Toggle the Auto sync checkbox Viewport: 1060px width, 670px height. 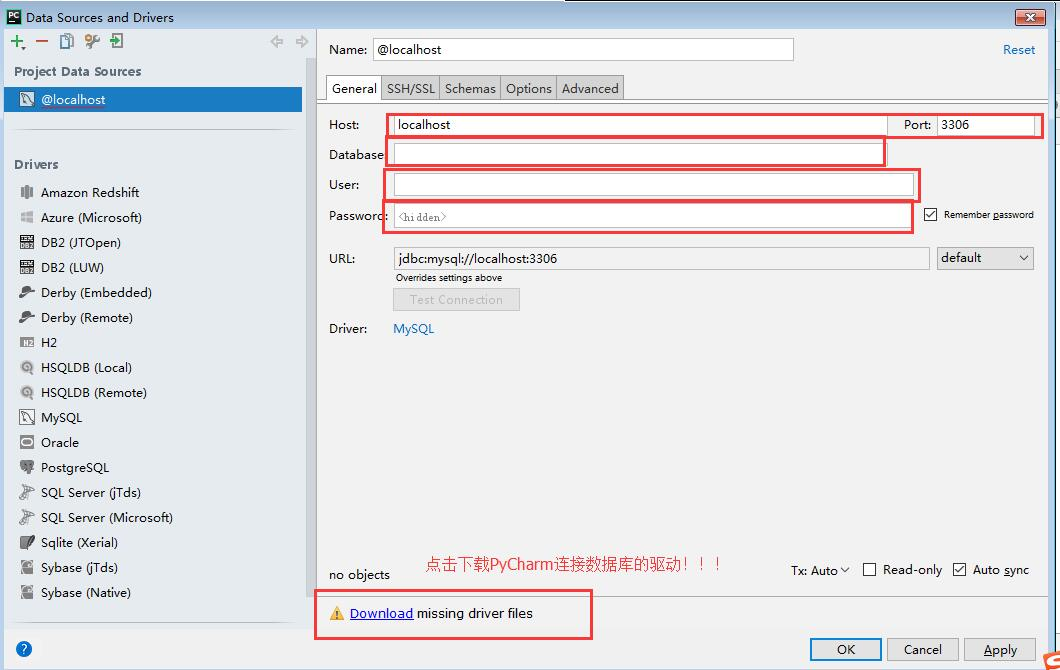(x=959, y=570)
